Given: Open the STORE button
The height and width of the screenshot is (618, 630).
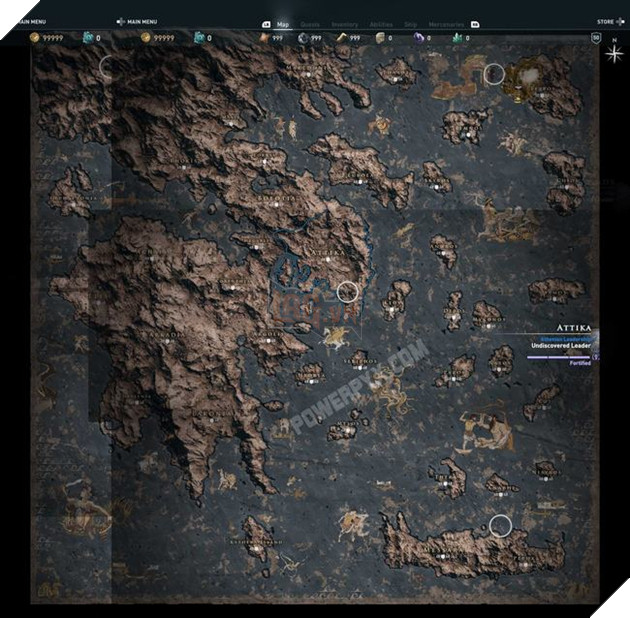Looking at the screenshot, I should tap(605, 22).
